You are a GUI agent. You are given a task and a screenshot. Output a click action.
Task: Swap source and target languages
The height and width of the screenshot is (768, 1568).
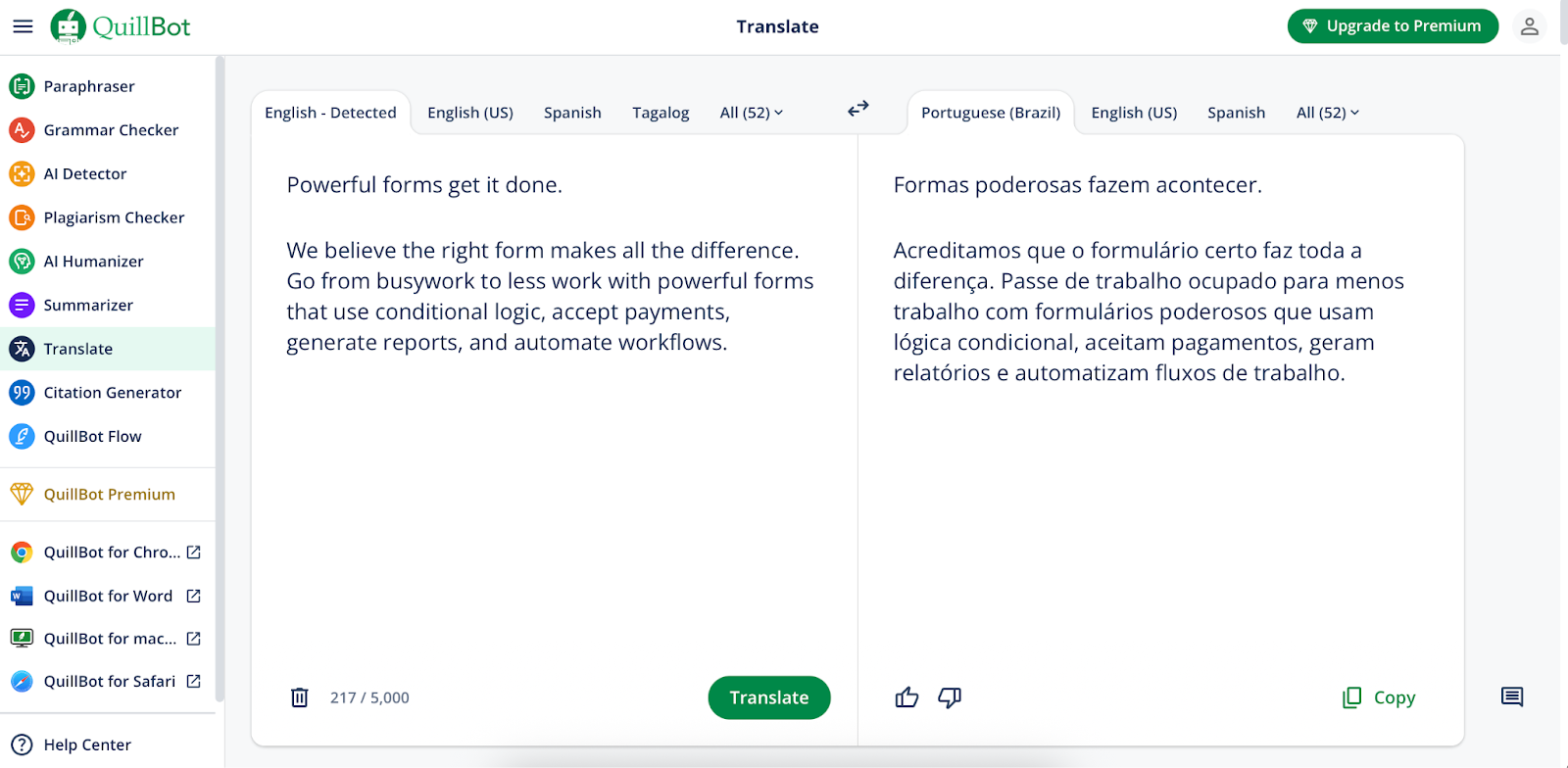(858, 109)
